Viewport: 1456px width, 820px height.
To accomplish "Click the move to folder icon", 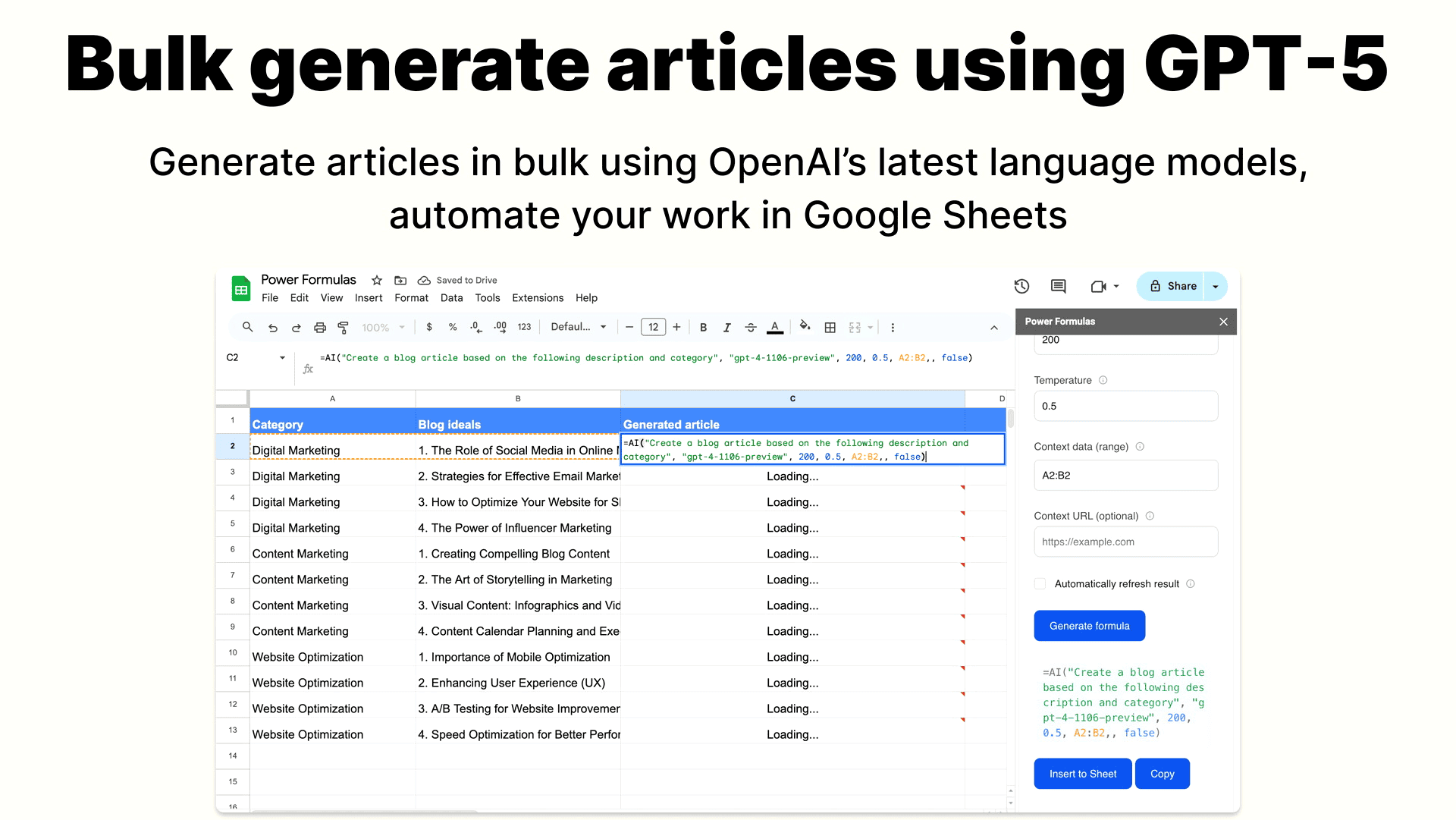I will pos(400,280).
